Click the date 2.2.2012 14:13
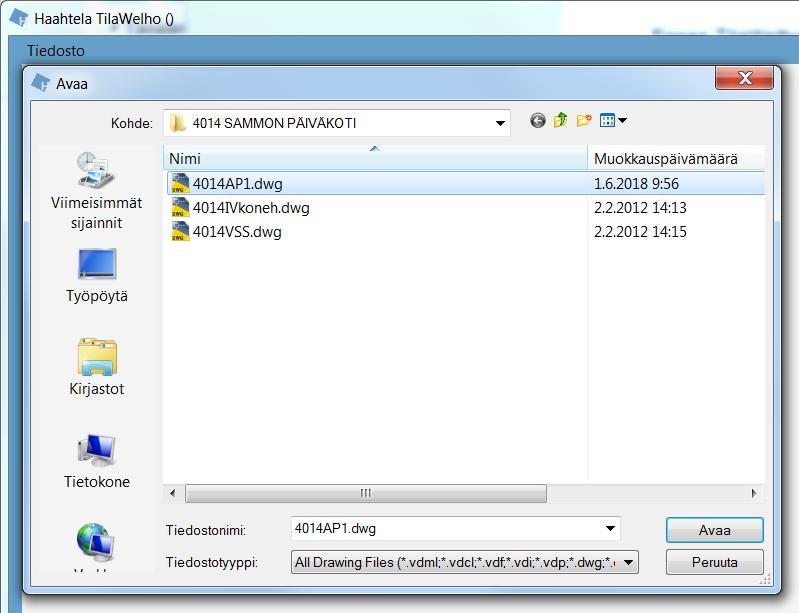 (x=641, y=207)
